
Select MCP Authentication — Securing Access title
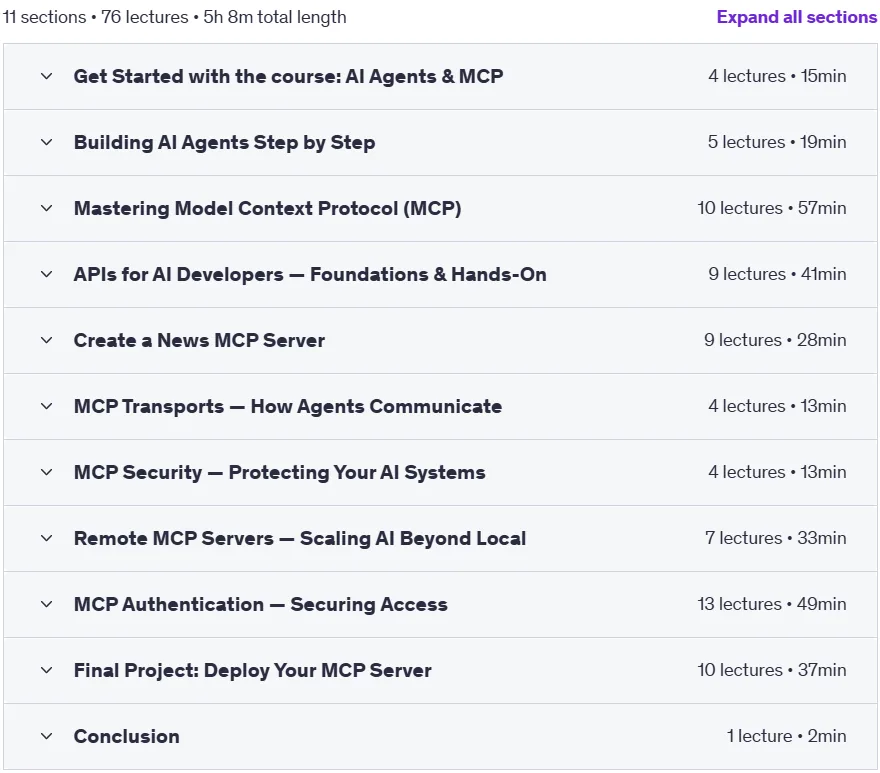260,604
